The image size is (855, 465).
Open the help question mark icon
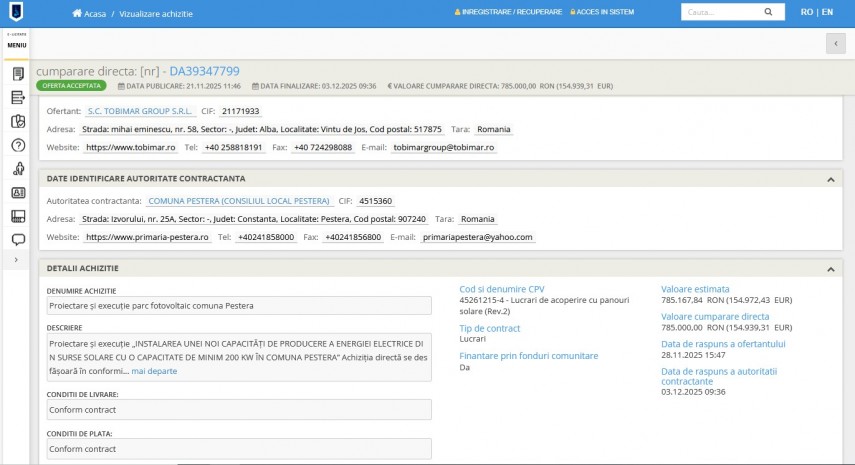17,145
